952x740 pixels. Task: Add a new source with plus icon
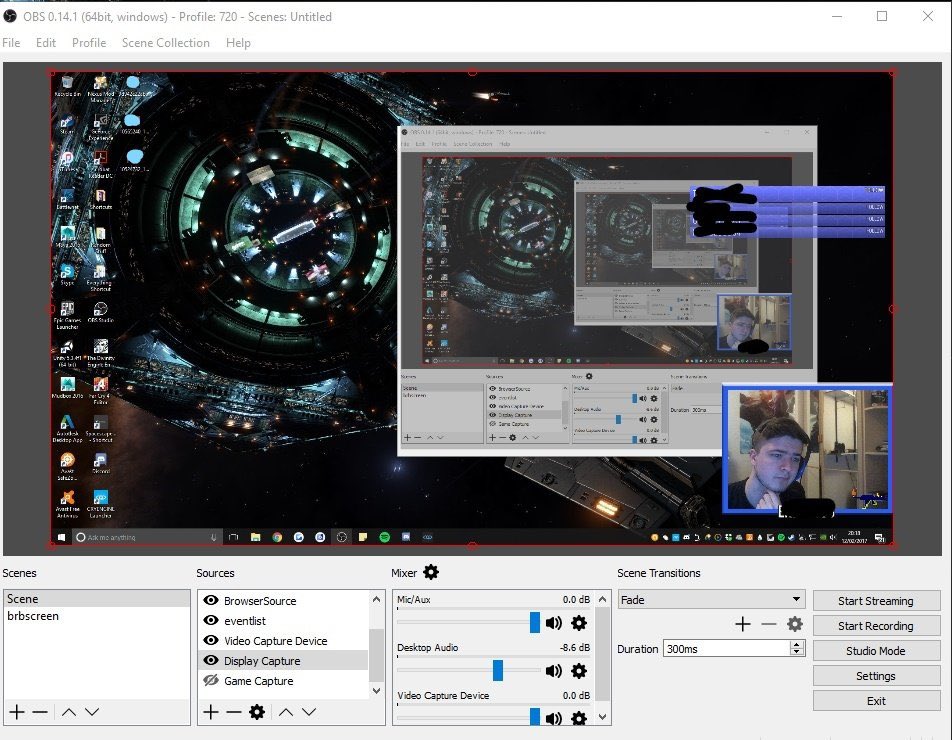pyautogui.click(x=211, y=711)
